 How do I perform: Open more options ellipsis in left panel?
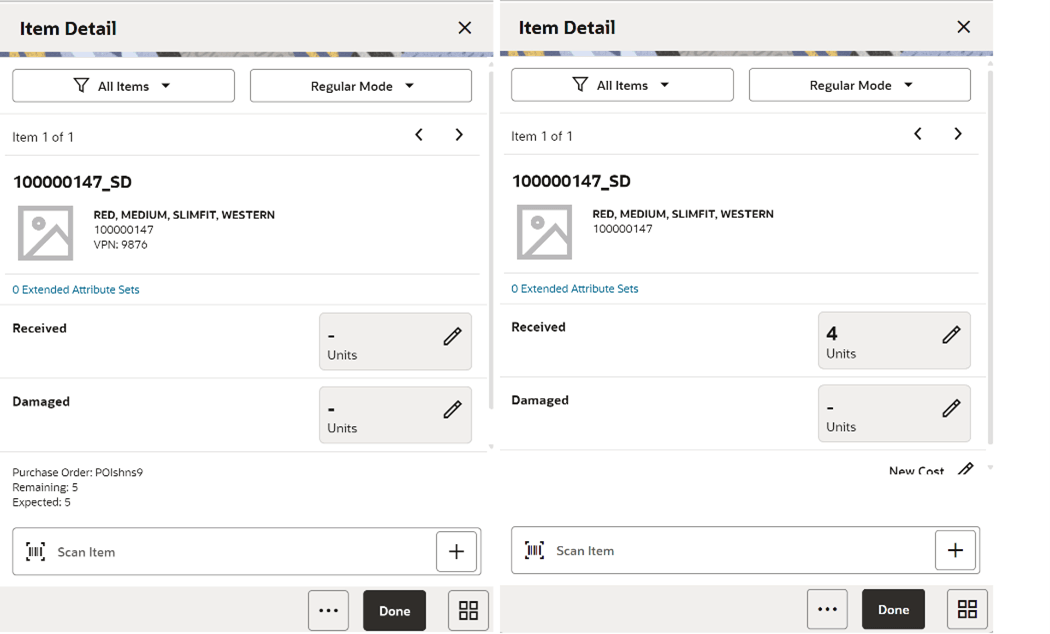329,611
